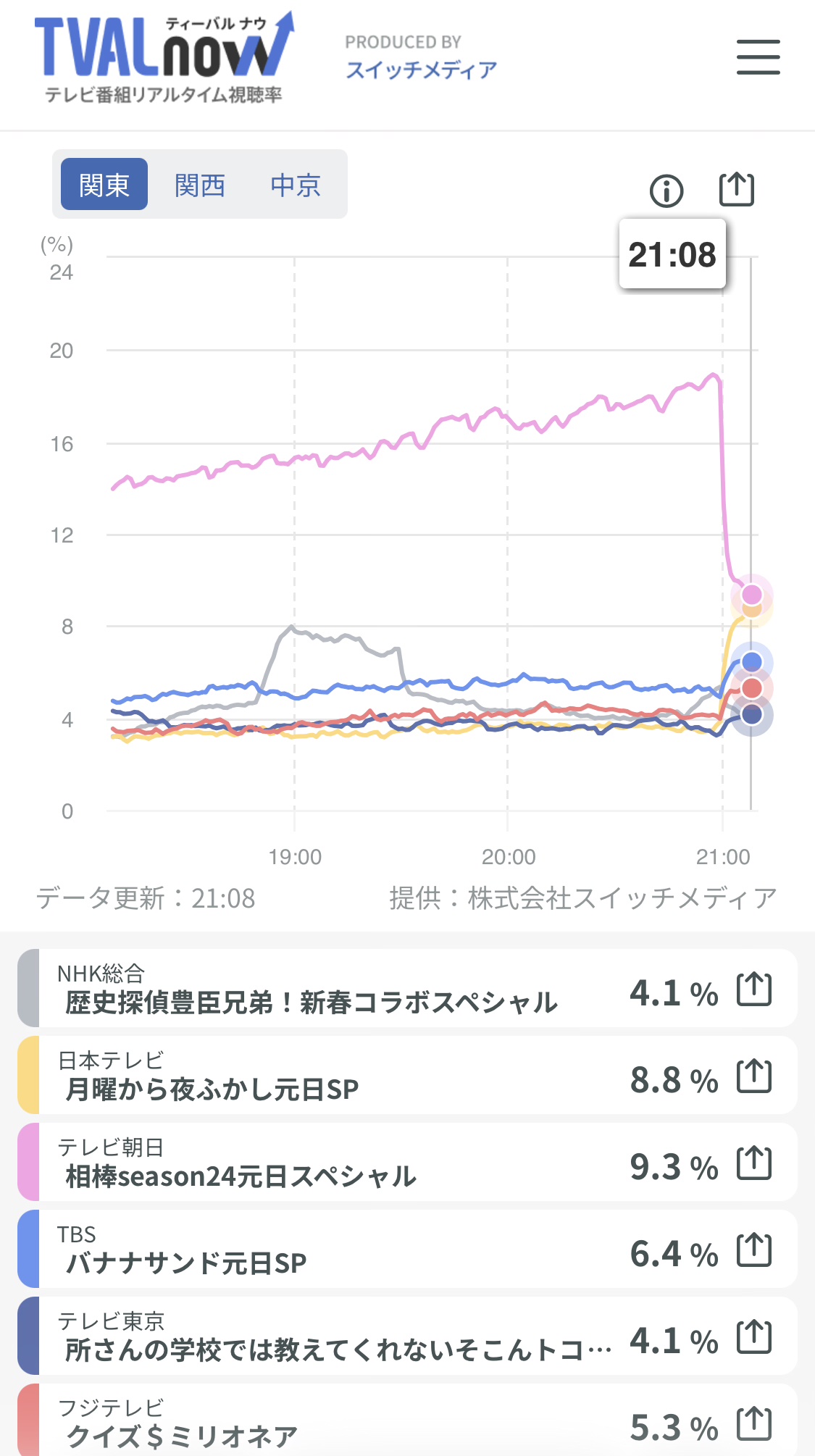This screenshot has height=1456, width=815.
Task: Select the 関東 region tab
Action: point(104,185)
